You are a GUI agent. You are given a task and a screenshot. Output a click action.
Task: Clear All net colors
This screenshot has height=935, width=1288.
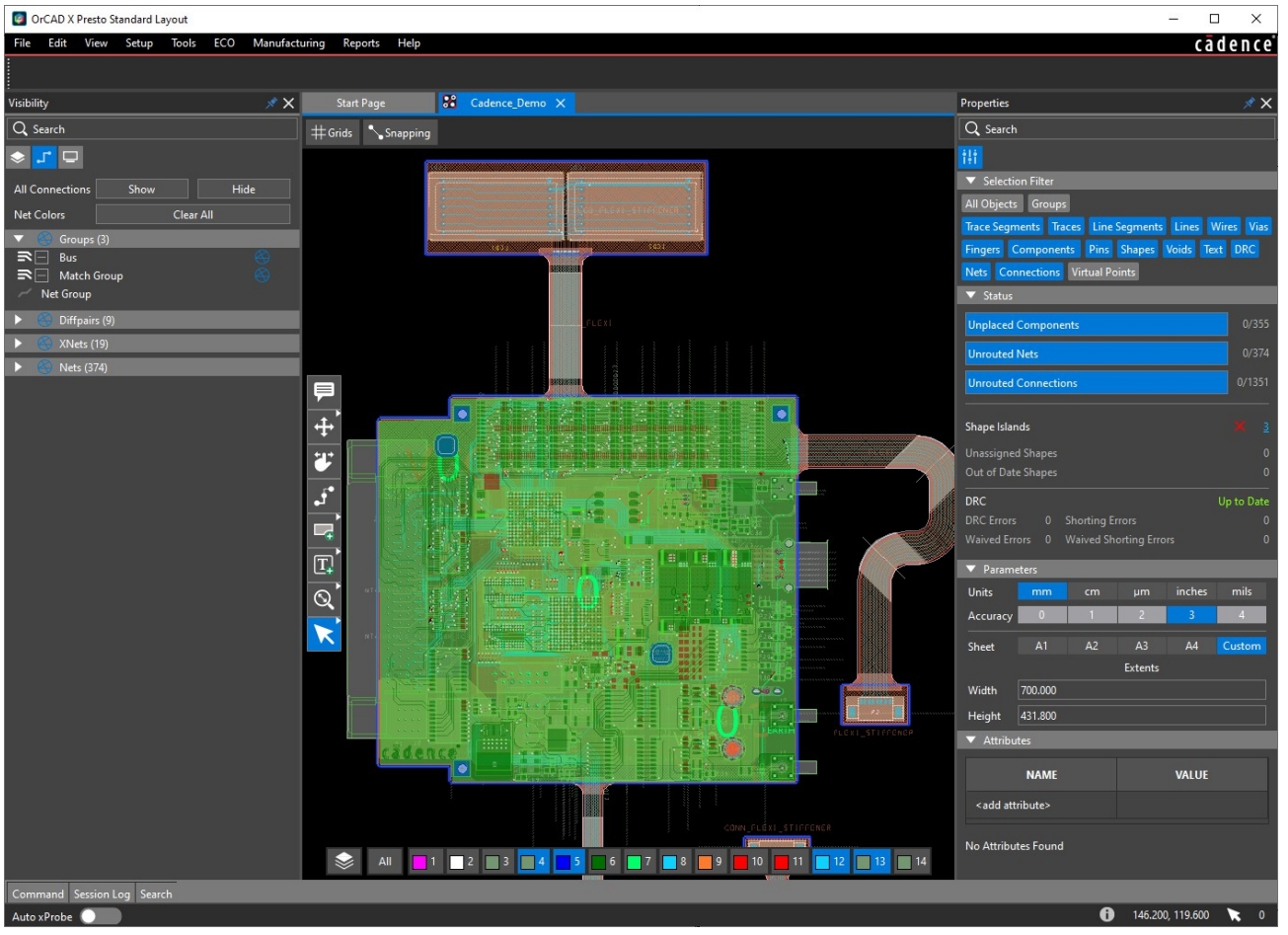(192, 215)
